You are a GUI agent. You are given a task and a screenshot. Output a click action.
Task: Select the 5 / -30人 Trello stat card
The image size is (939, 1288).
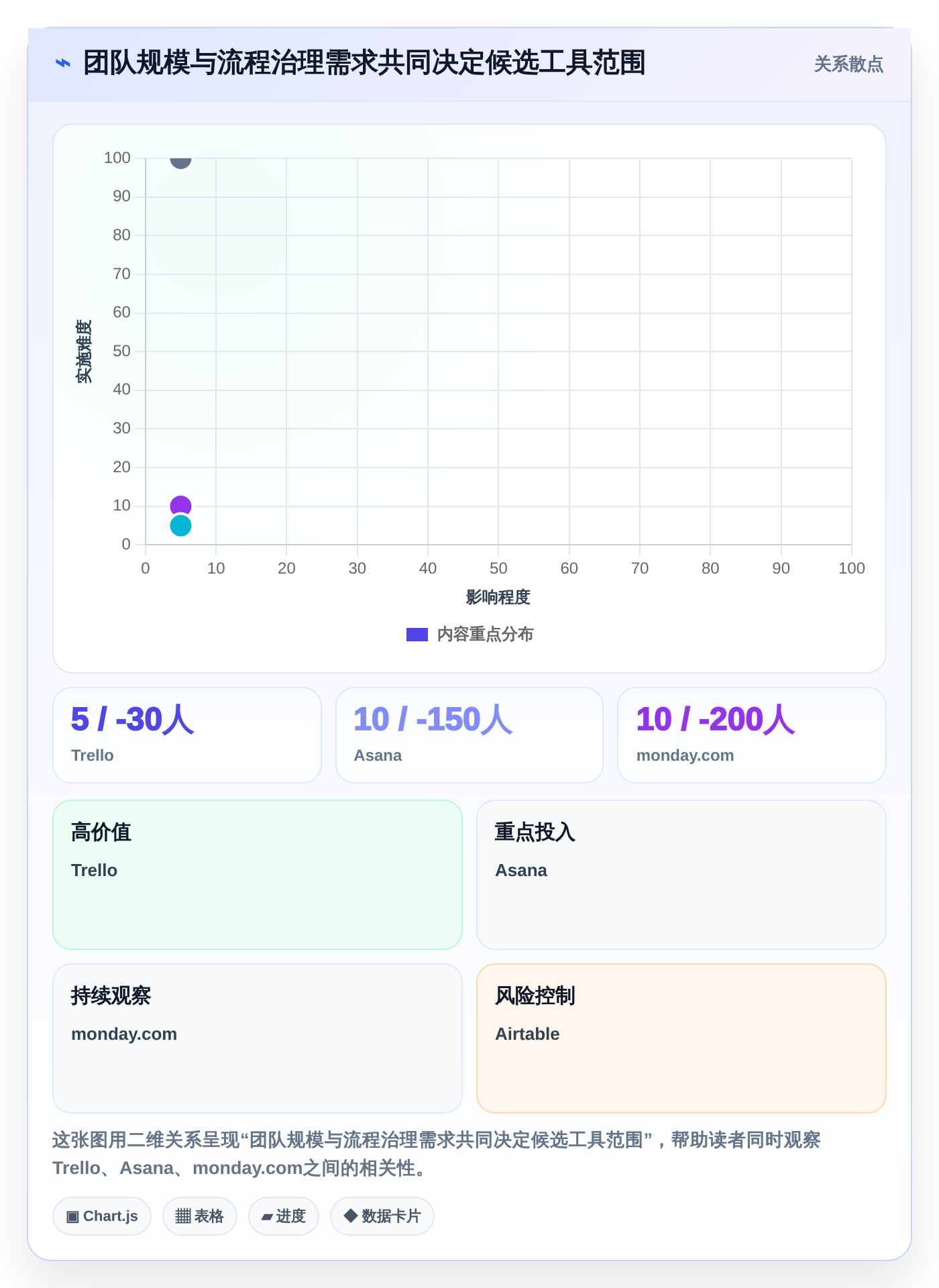pyautogui.click(x=187, y=735)
